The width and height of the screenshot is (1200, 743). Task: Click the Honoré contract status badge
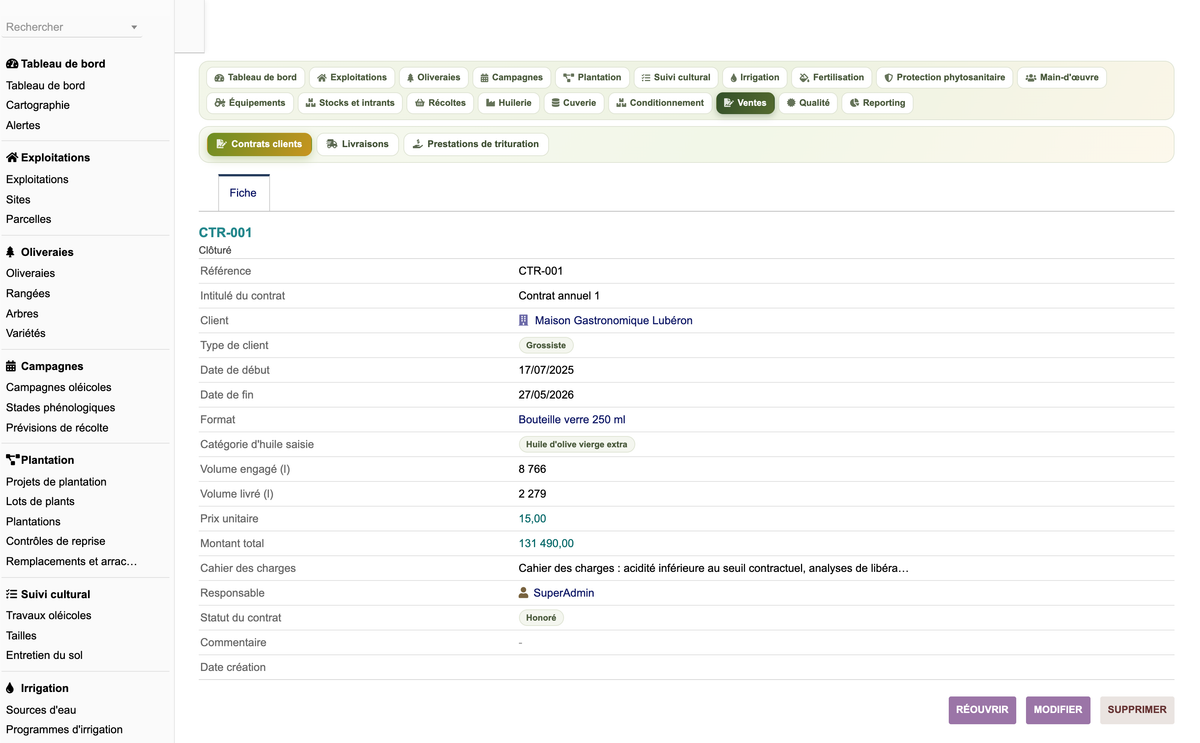click(541, 618)
